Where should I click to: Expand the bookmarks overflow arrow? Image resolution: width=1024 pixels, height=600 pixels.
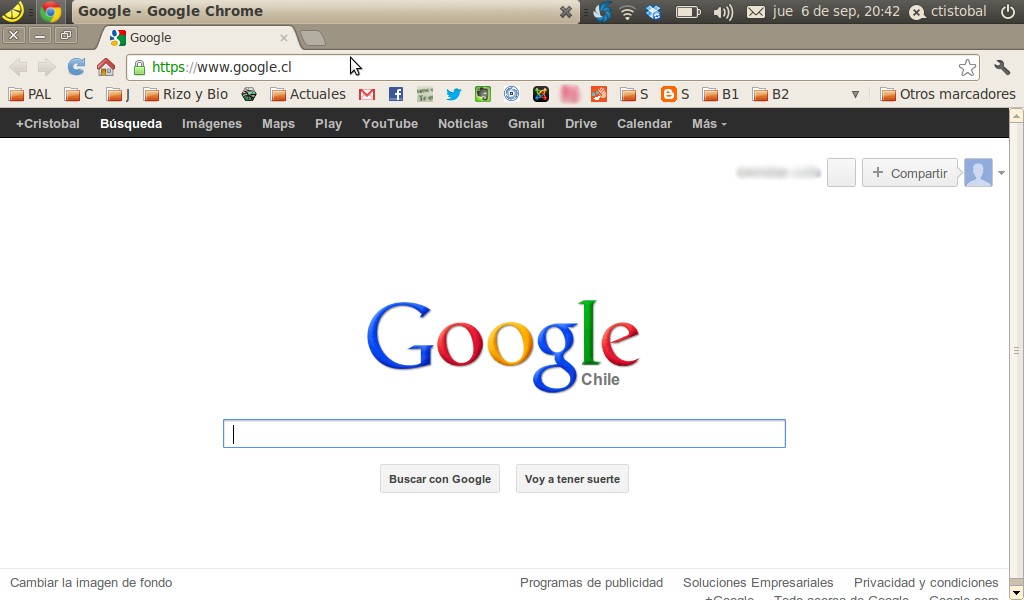pos(855,95)
